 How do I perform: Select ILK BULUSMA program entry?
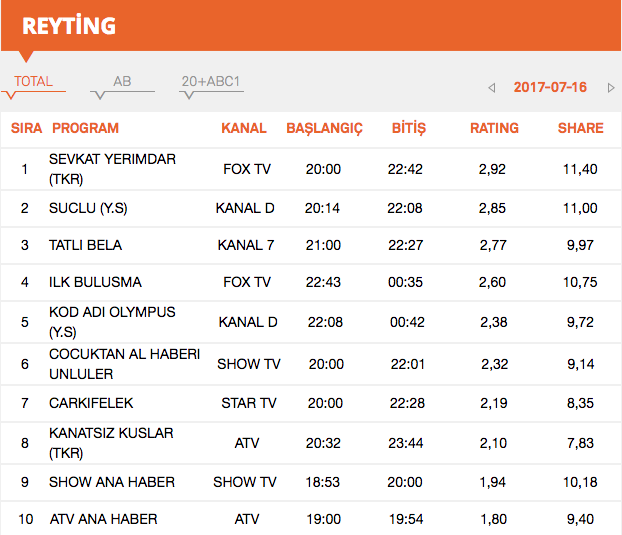[95, 282]
